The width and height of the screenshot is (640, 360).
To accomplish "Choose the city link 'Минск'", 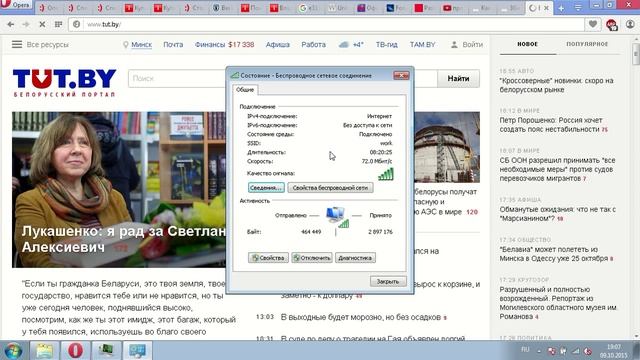I will (141, 44).
